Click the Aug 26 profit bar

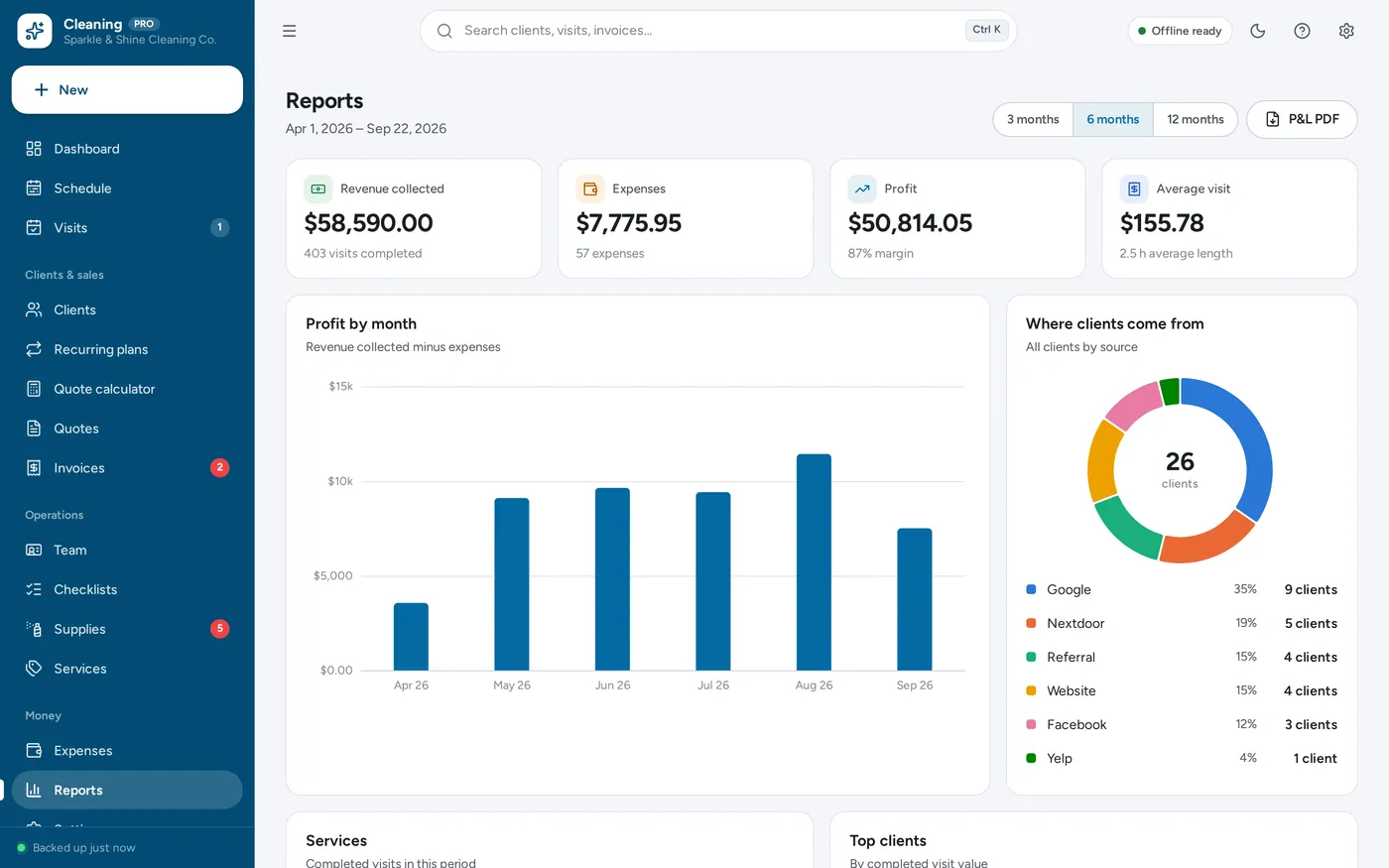coord(814,562)
